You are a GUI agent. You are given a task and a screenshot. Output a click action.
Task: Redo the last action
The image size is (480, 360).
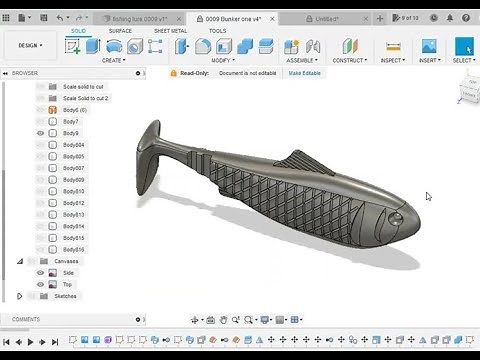click(79, 18)
